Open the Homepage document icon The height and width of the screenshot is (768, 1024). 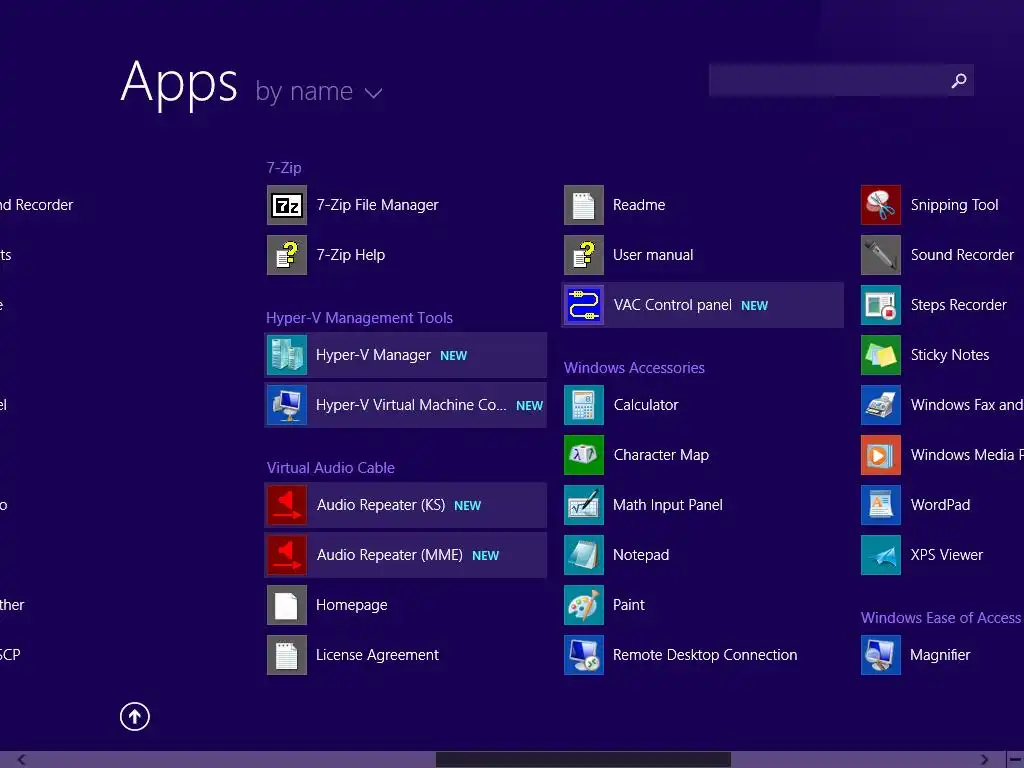tap(287, 605)
